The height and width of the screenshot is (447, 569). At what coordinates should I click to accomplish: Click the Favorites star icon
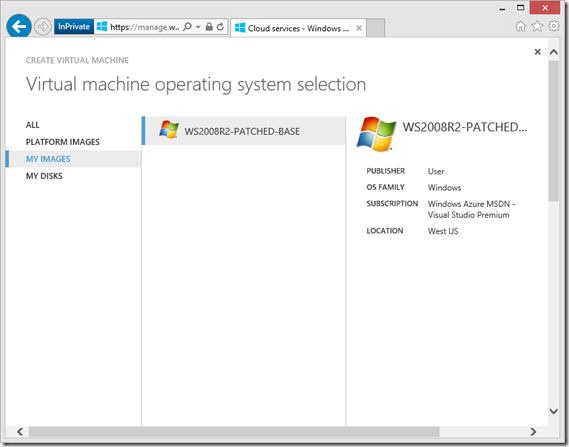[537, 26]
